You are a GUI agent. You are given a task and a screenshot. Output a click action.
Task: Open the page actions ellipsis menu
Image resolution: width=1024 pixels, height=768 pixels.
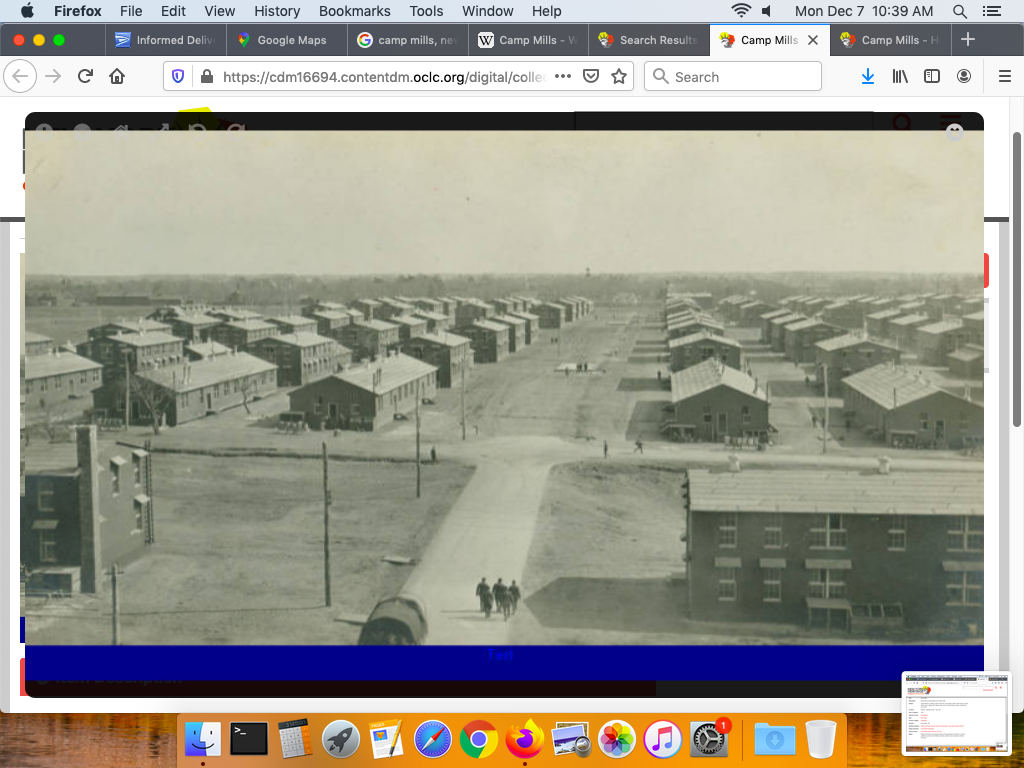click(x=563, y=77)
